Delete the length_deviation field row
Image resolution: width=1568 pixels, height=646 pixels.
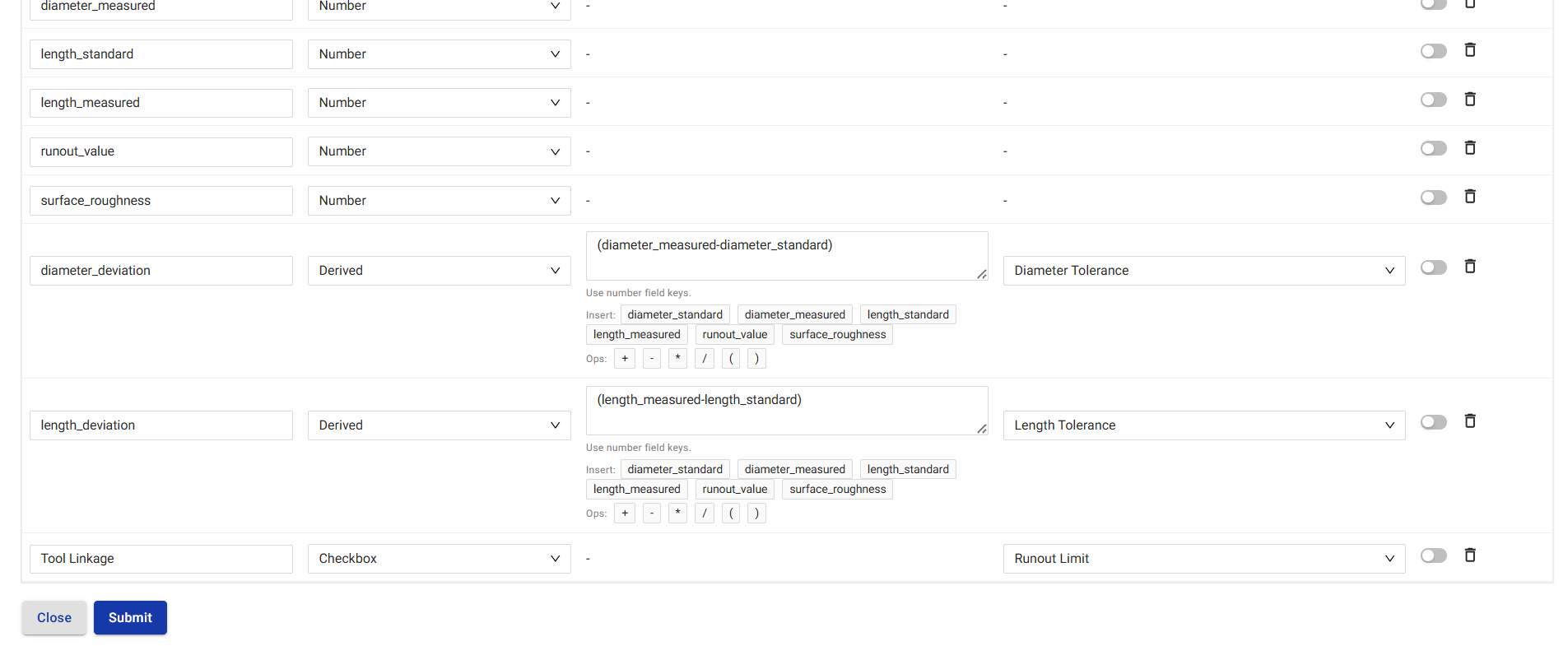click(x=1469, y=421)
